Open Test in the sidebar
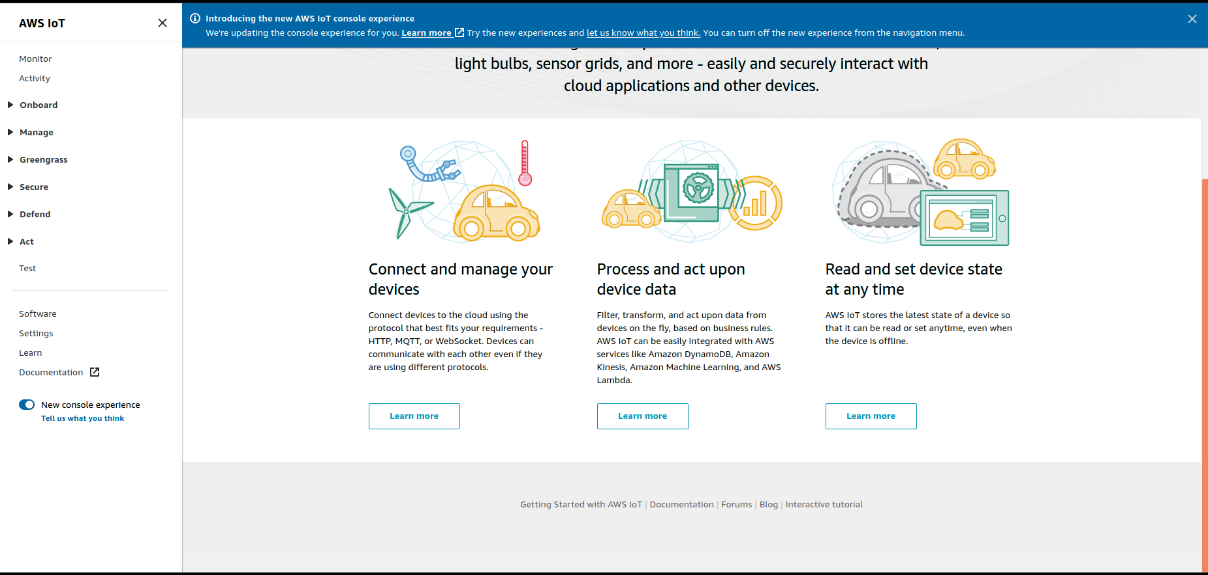The width and height of the screenshot is (1208, 575). tap(27, 268)
